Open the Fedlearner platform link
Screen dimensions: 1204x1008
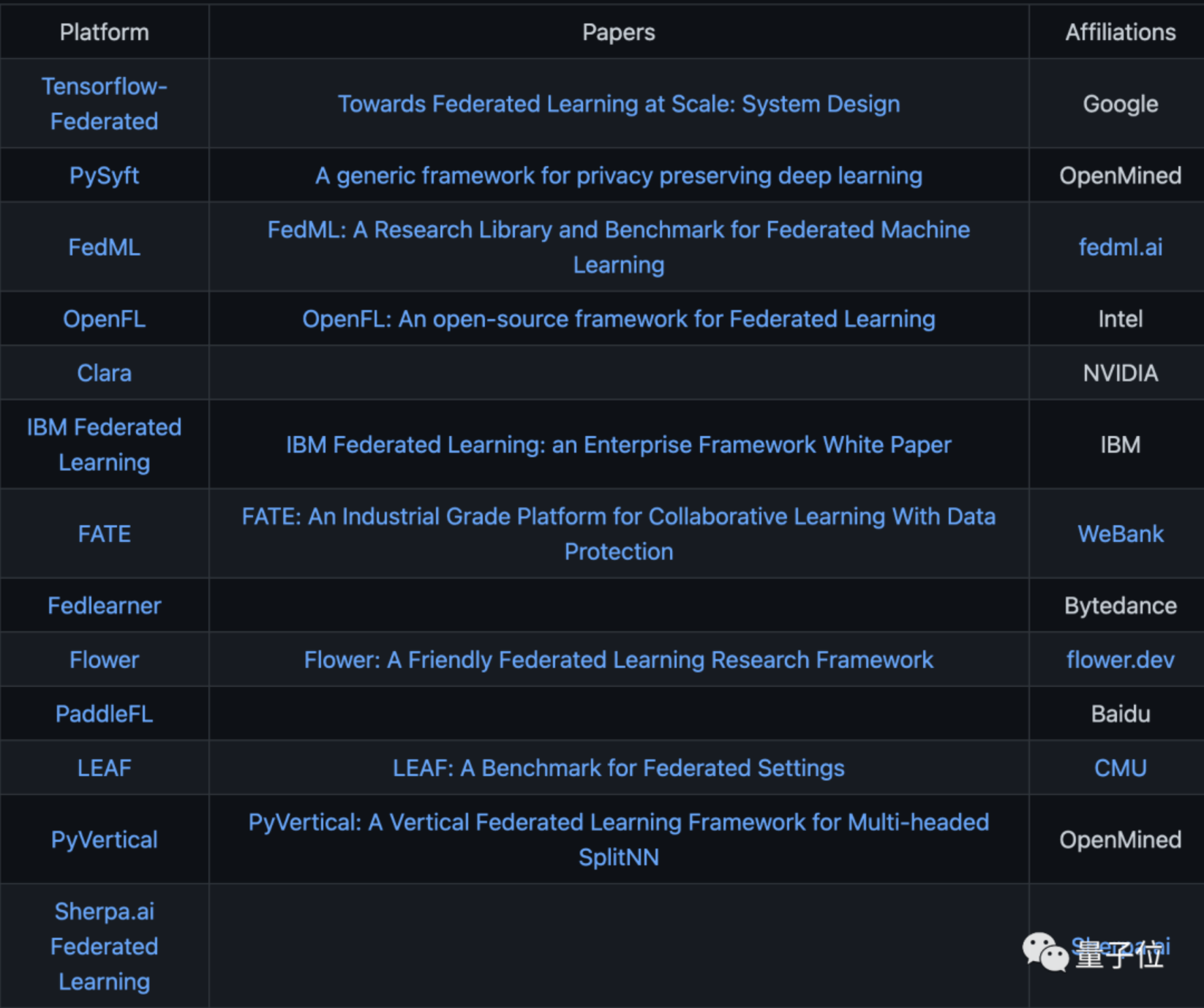tap(105, 606)
